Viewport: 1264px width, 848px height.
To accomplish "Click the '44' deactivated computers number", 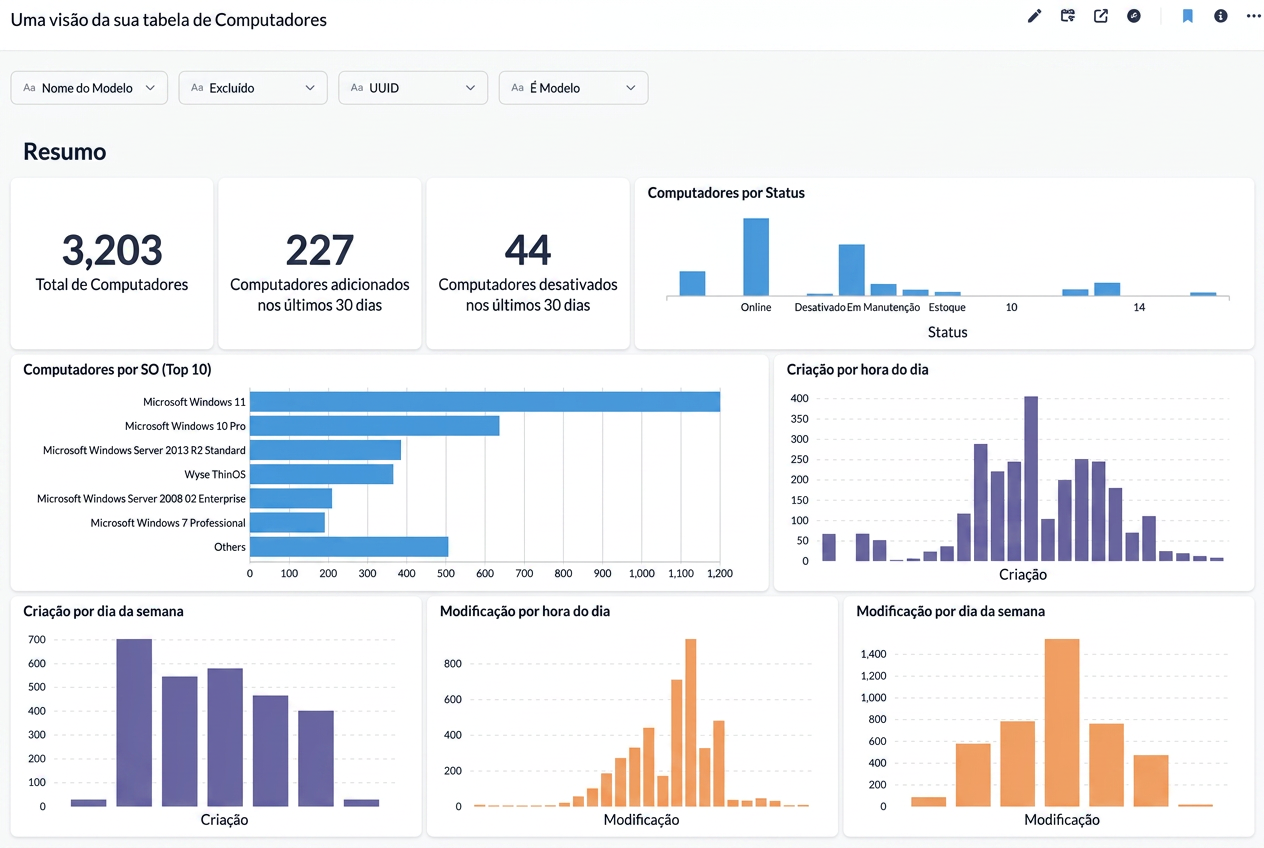I will tap(528, 250).
